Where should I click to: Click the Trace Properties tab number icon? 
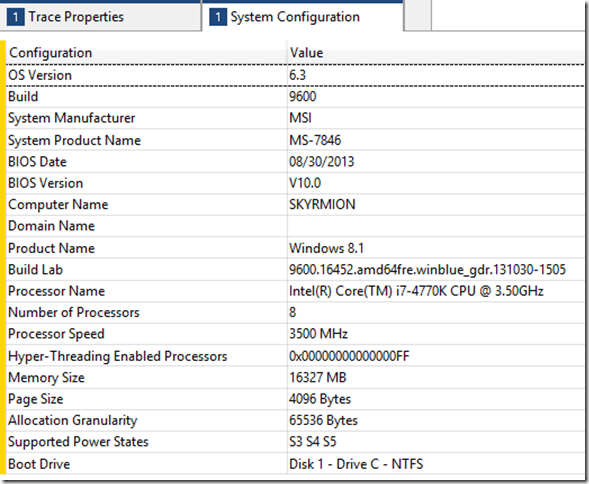pos(15,17)
